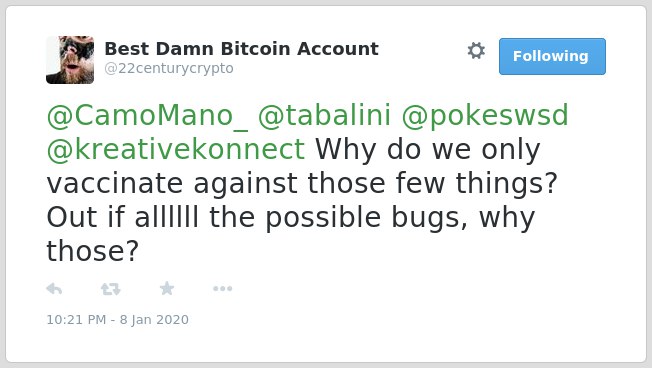Open the bearded man profile avatar
Image resolution: width=652 pixels, height=368 pixels.
[x=70, y=60]
